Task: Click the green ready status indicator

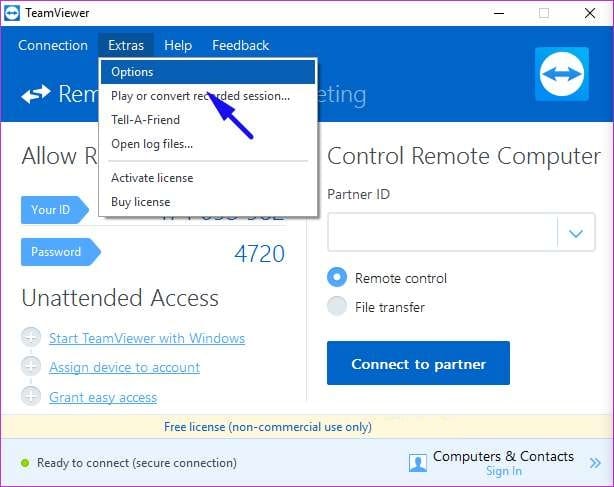Action: [x=25, y=463]
